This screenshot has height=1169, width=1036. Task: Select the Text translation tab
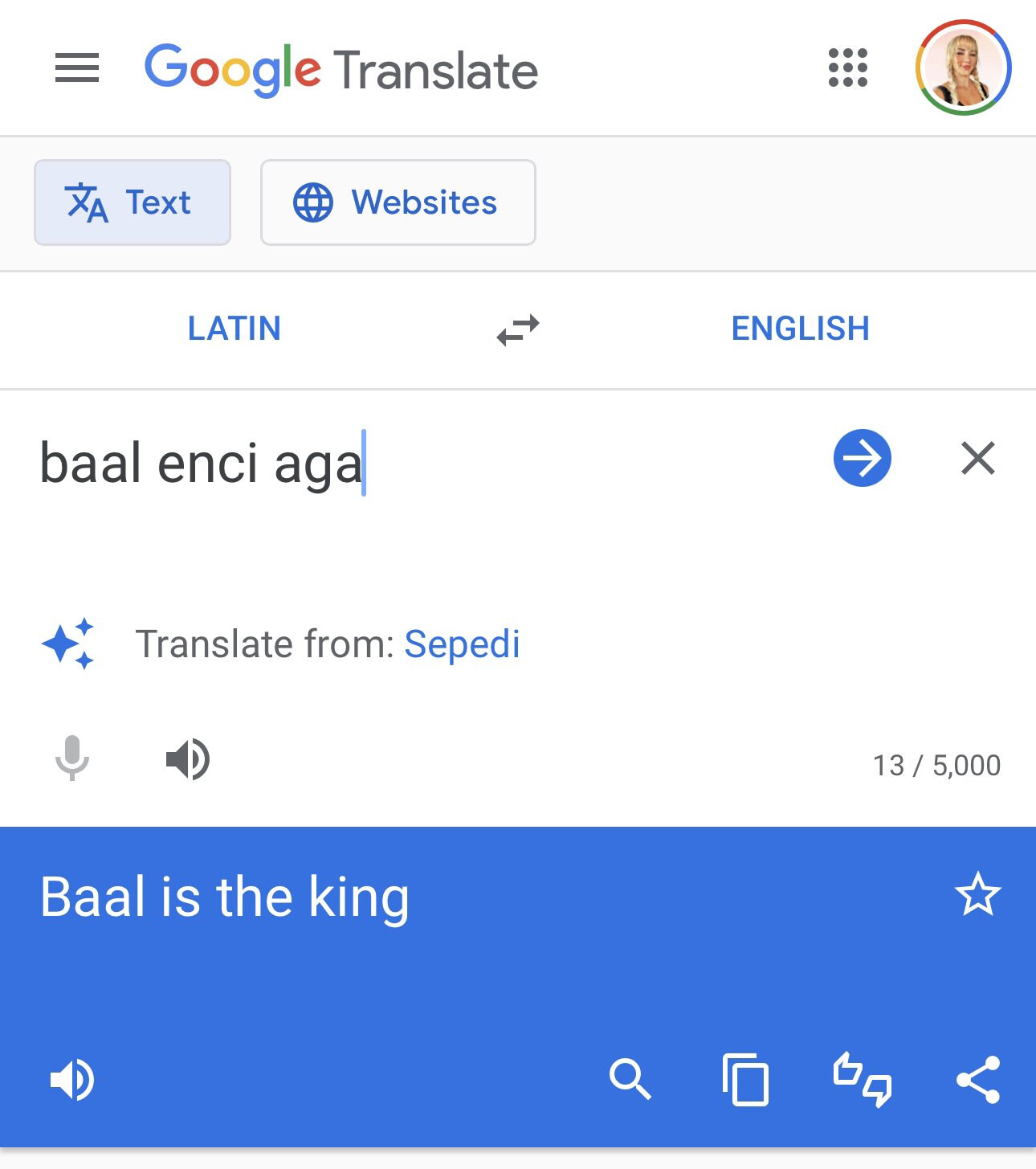coord(133,202)
